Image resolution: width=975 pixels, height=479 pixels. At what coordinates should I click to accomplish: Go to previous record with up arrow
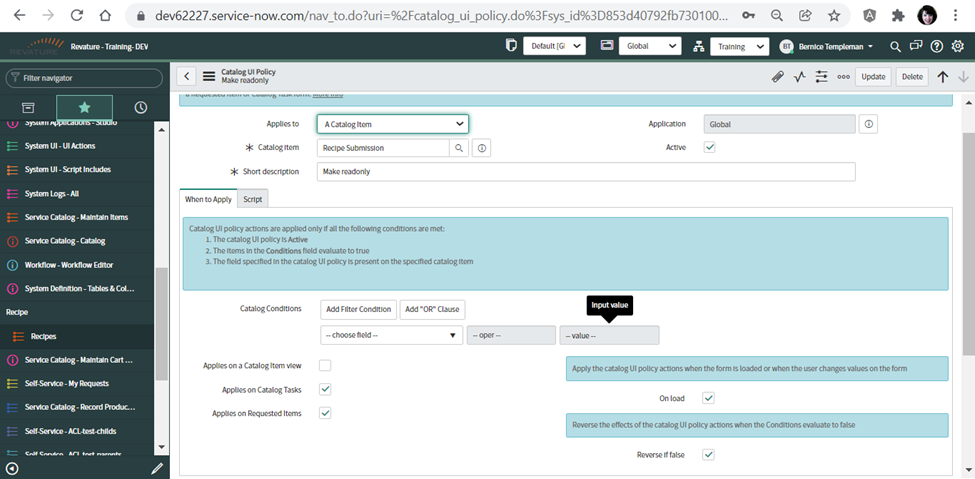(943, 77)
